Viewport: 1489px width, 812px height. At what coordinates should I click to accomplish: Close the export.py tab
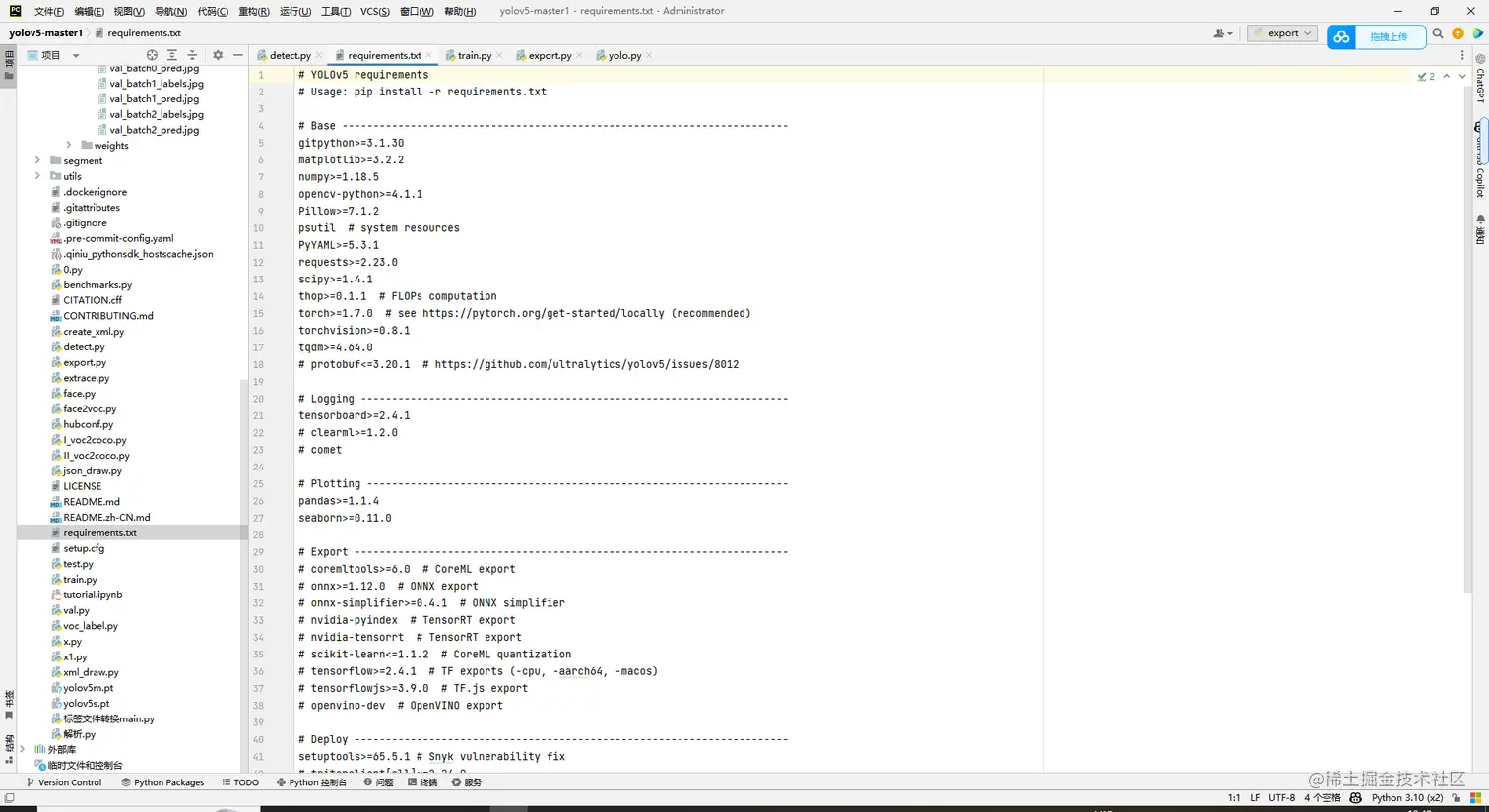pos(580,56)
